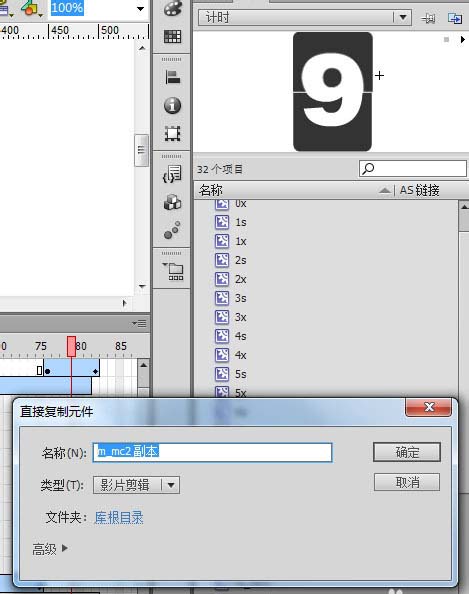The image size is (469, 594).
Task: Click the library search input field
Action: (x=413, y=168)
